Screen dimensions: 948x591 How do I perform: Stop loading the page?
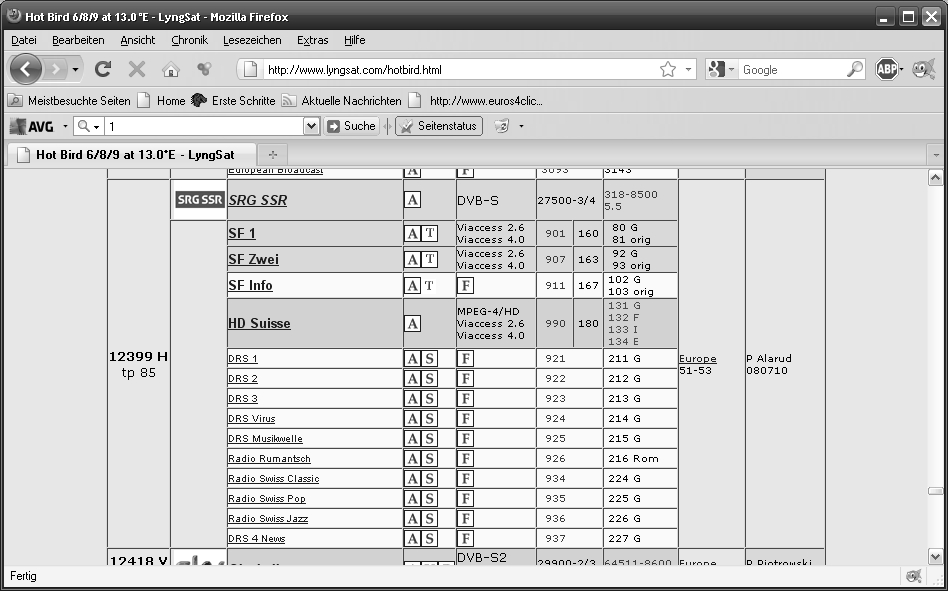(x=137, y=69)
